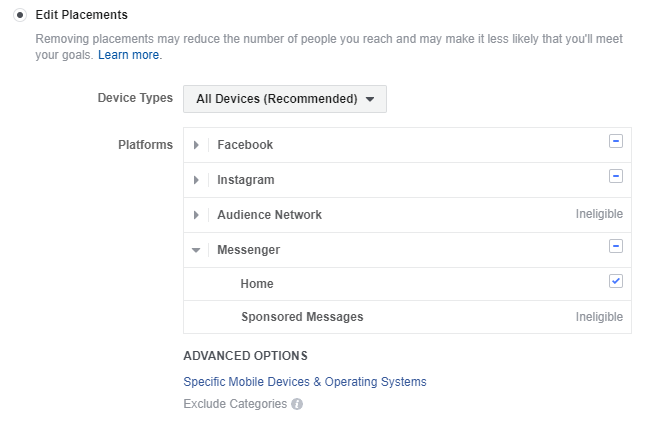Click the Instagram platform label

tap(246, 180)
